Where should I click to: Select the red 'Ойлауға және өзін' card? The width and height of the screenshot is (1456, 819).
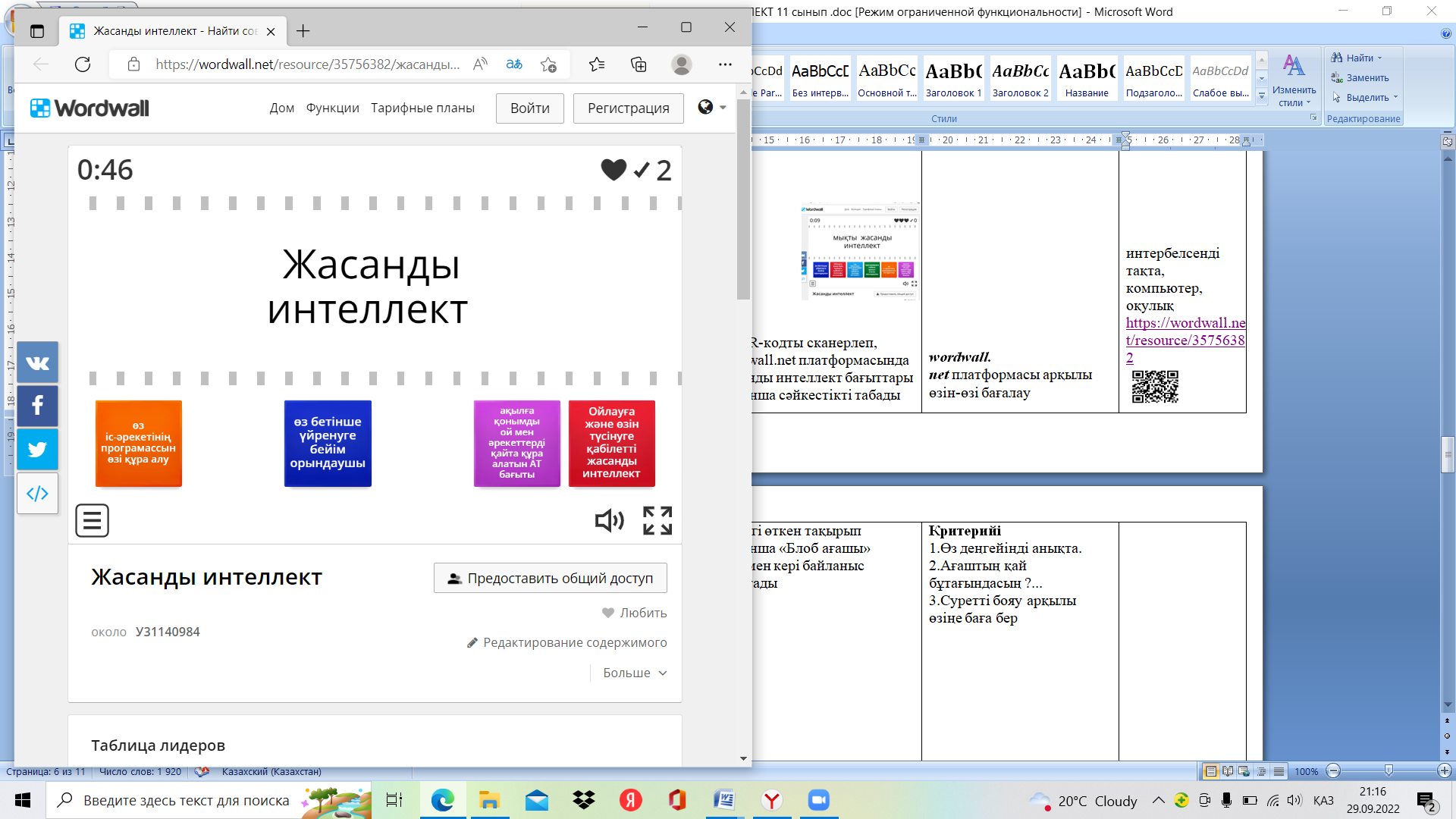click(x=612, y=443)
